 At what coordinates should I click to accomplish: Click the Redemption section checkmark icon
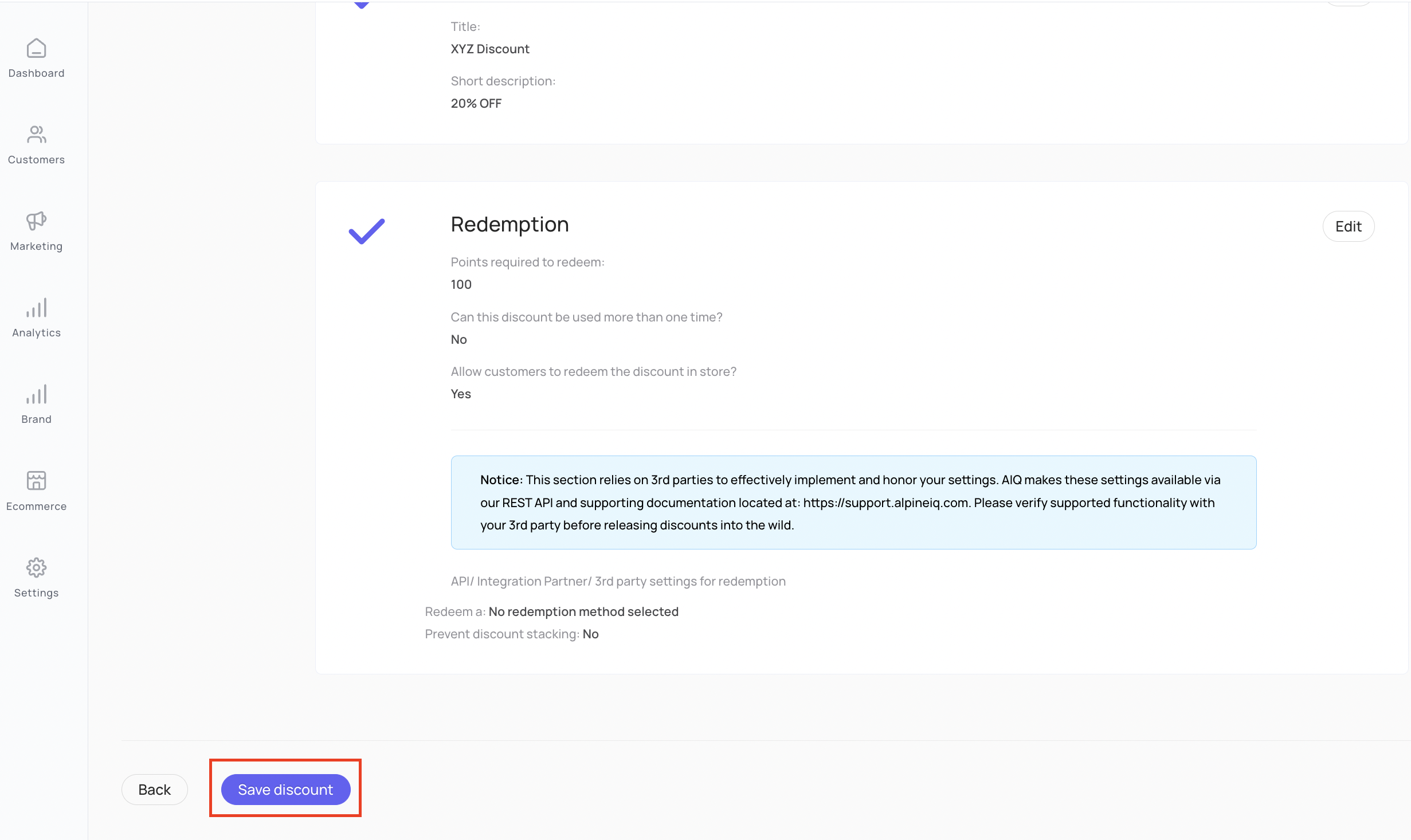[x=367, y=231]
